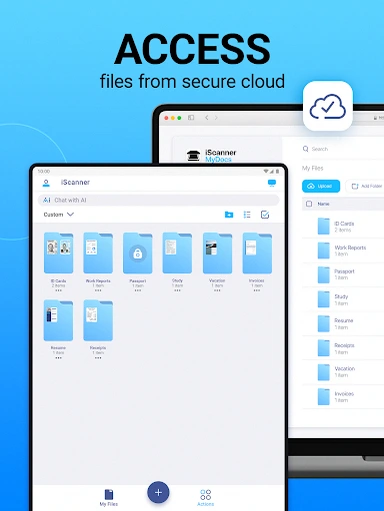Open the user profile icon in iScanner tablet app

click(x=46, y=183)
